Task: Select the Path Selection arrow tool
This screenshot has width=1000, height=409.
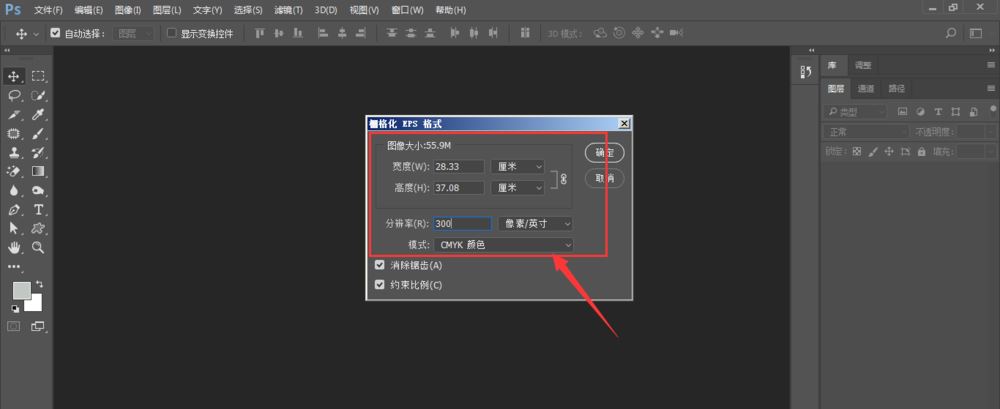Action: click(x=13, y=228)
